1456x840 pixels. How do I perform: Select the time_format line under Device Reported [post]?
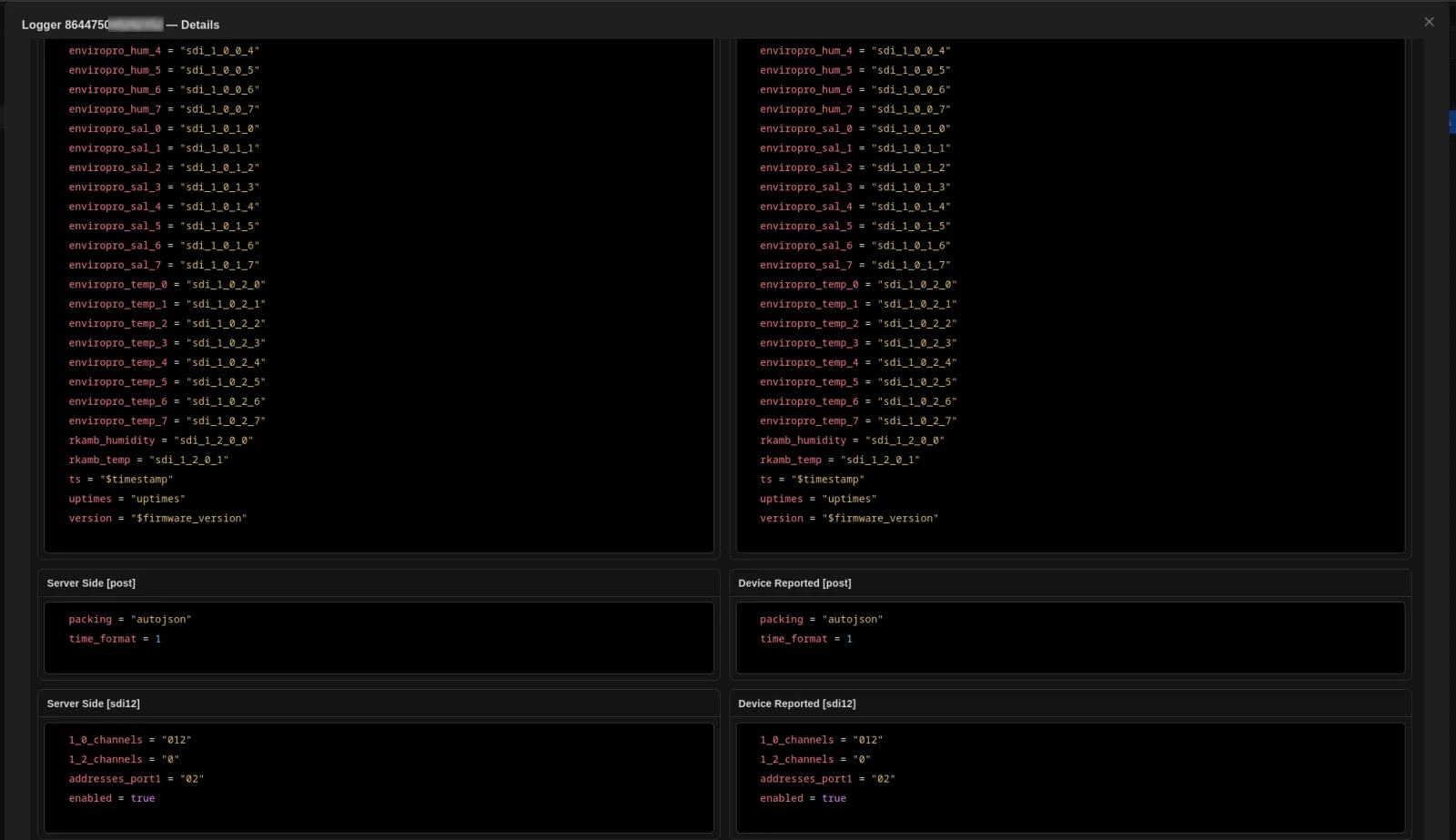tap(806, 639)
